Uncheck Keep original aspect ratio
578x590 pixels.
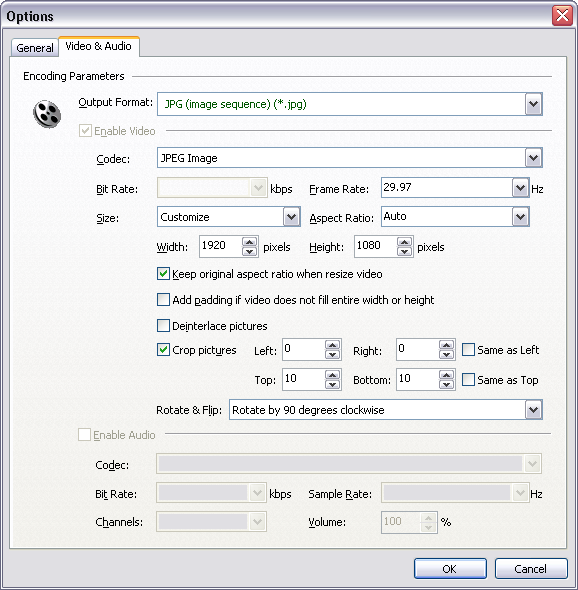[163, 274]
